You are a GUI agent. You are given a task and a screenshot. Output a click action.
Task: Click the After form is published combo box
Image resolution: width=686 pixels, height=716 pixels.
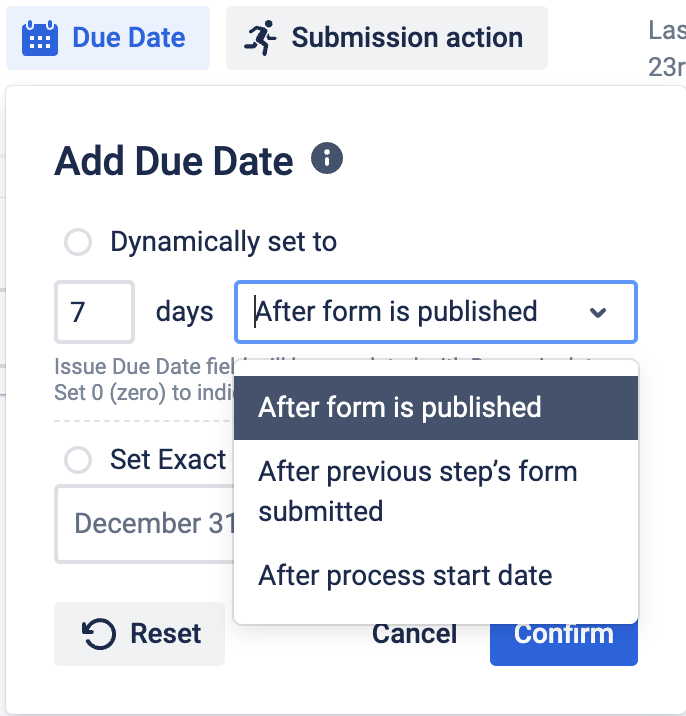coord(420,312)
